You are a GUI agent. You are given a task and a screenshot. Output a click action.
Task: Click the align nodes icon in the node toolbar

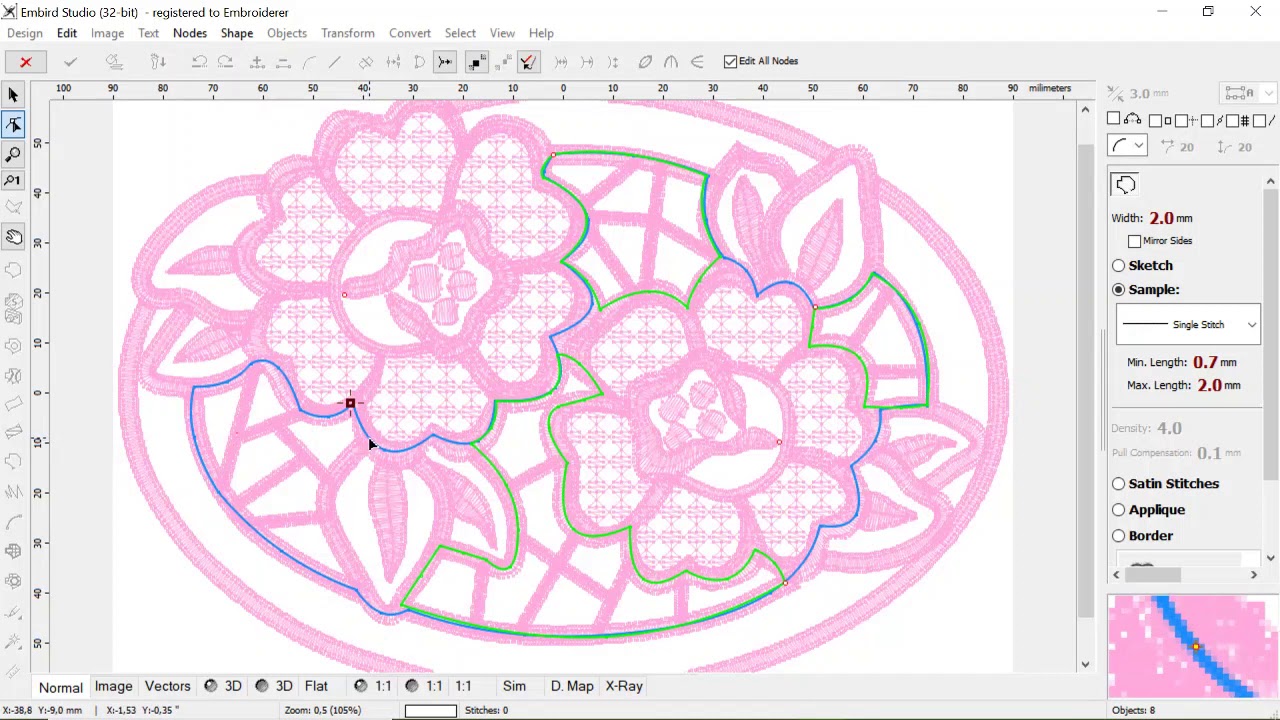pyautogui.click(x=393, y=62)
